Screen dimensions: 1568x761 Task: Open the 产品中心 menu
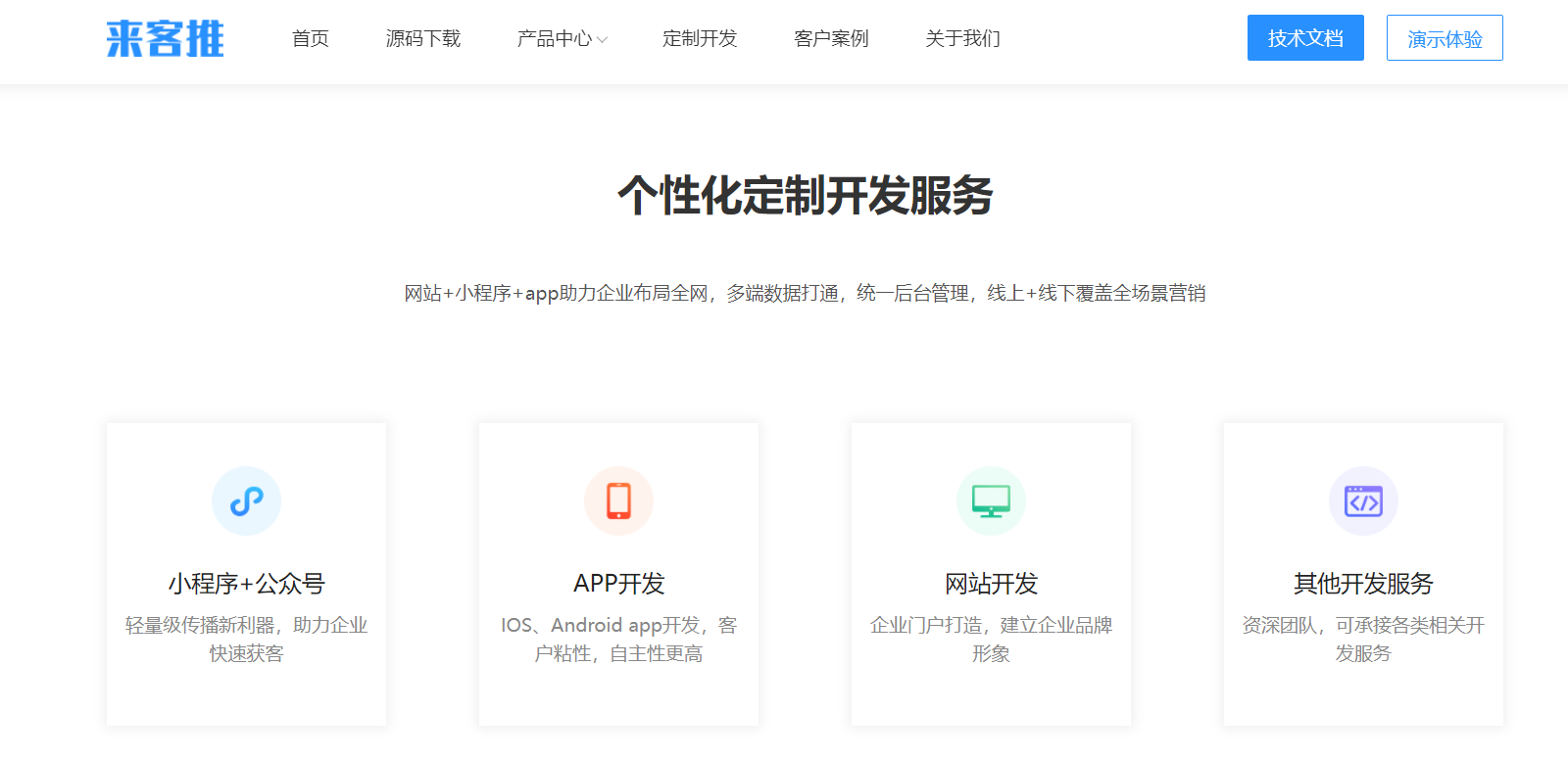click(x=555, y=38)
